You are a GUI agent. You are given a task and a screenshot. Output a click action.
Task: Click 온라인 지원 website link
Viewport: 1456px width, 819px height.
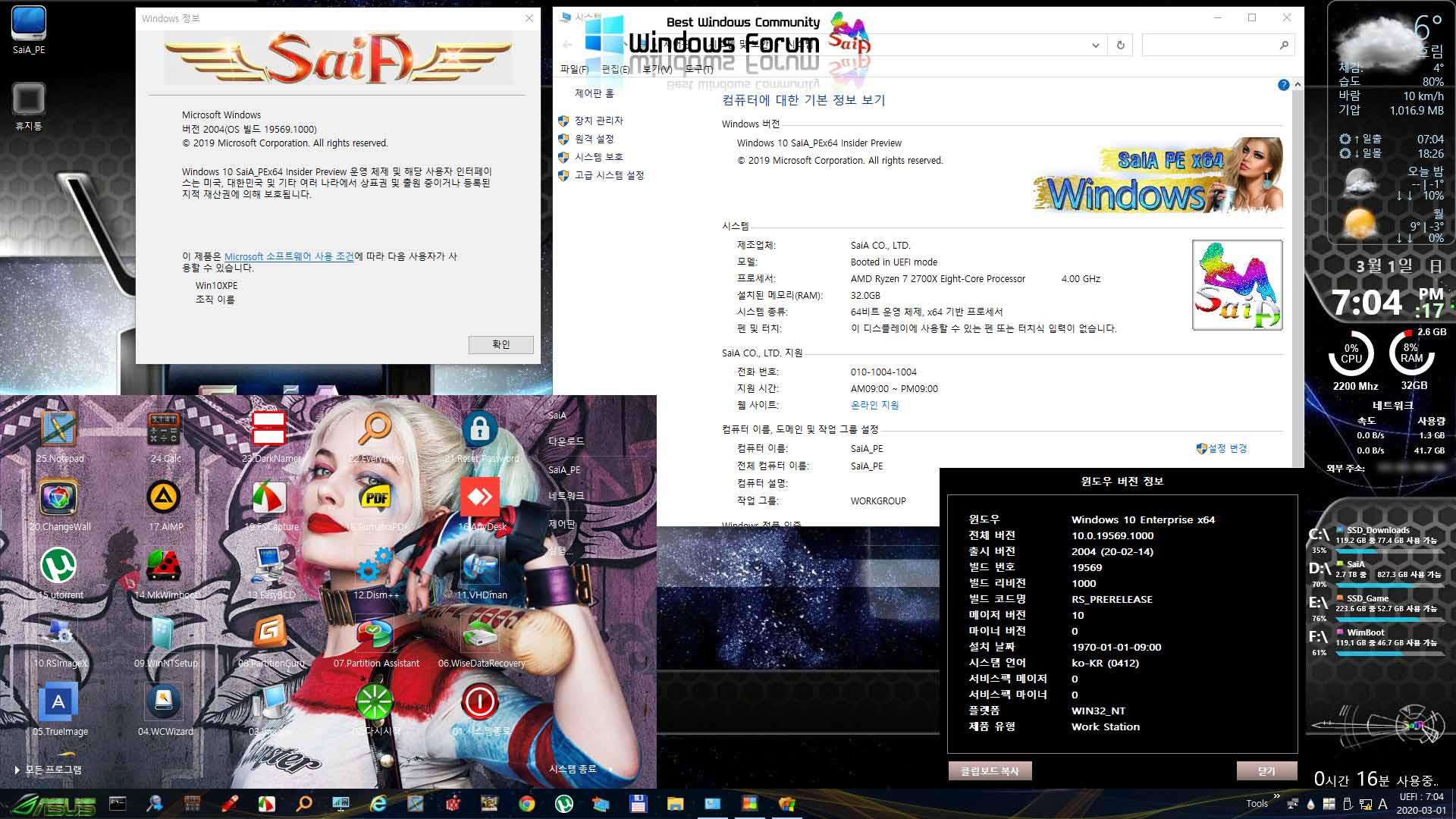(x=874, y=405)
